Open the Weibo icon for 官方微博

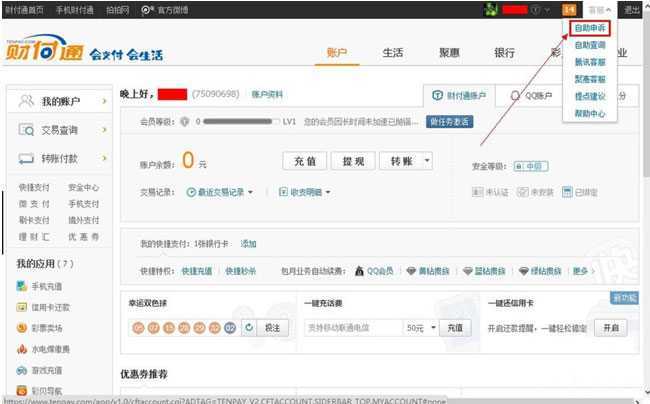(147, 10)
